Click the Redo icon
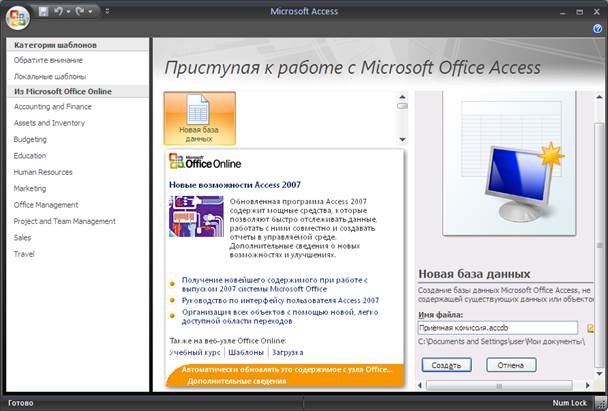 pyautogui.click(x=80, y=12)
